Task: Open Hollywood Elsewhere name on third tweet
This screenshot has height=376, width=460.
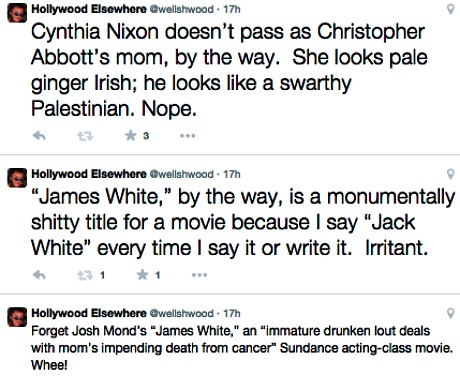Action: coord(89,313)
